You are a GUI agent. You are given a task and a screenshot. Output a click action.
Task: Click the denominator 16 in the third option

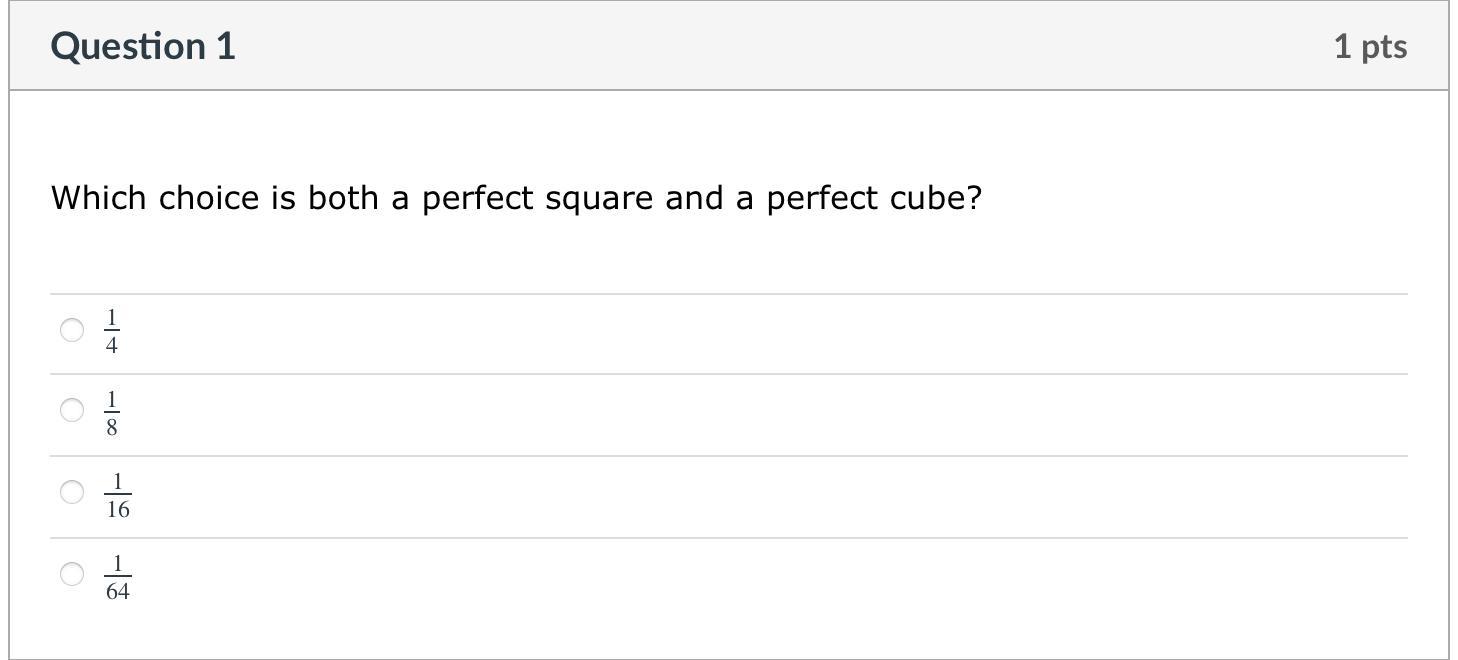click(x=118, y=509)
